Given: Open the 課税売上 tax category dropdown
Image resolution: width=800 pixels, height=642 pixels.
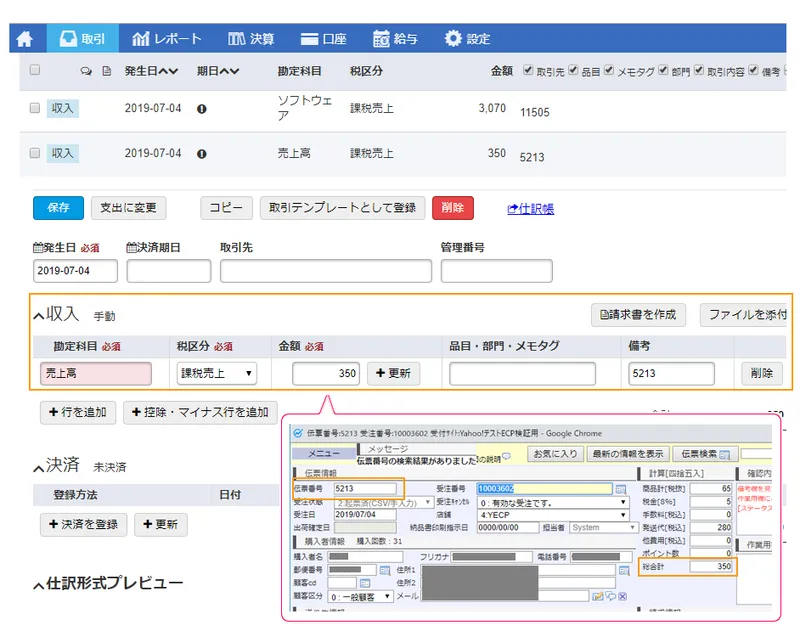Looking at the screenshot, I should (217, 373).
